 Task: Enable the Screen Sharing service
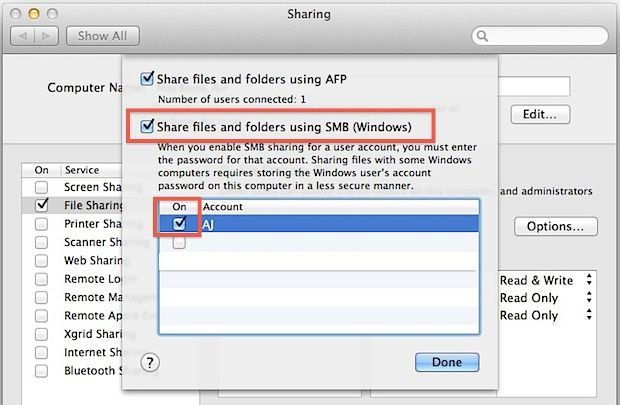tap(41, 187)
